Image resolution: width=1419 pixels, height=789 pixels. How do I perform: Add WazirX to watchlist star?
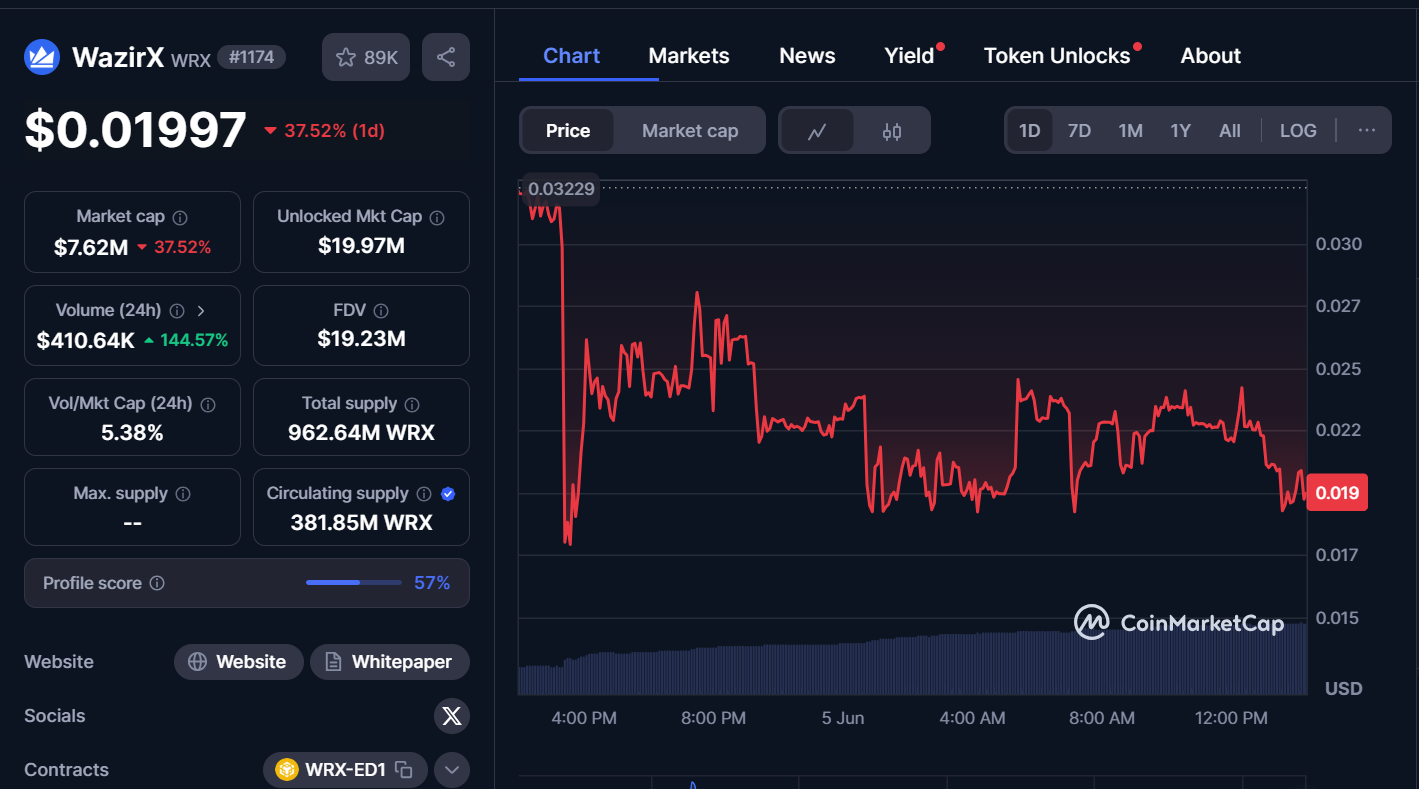346,58
